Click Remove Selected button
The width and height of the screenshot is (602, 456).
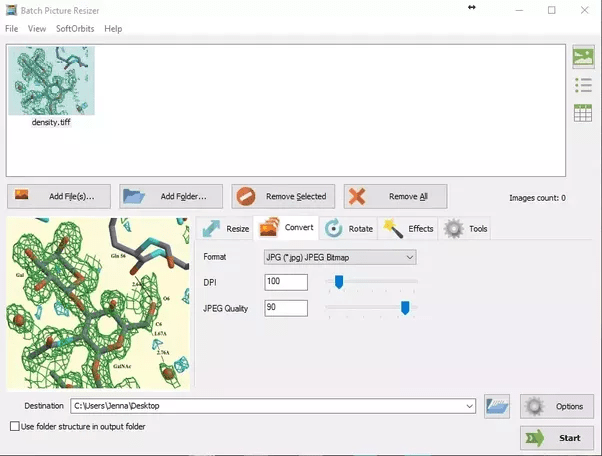283,197
